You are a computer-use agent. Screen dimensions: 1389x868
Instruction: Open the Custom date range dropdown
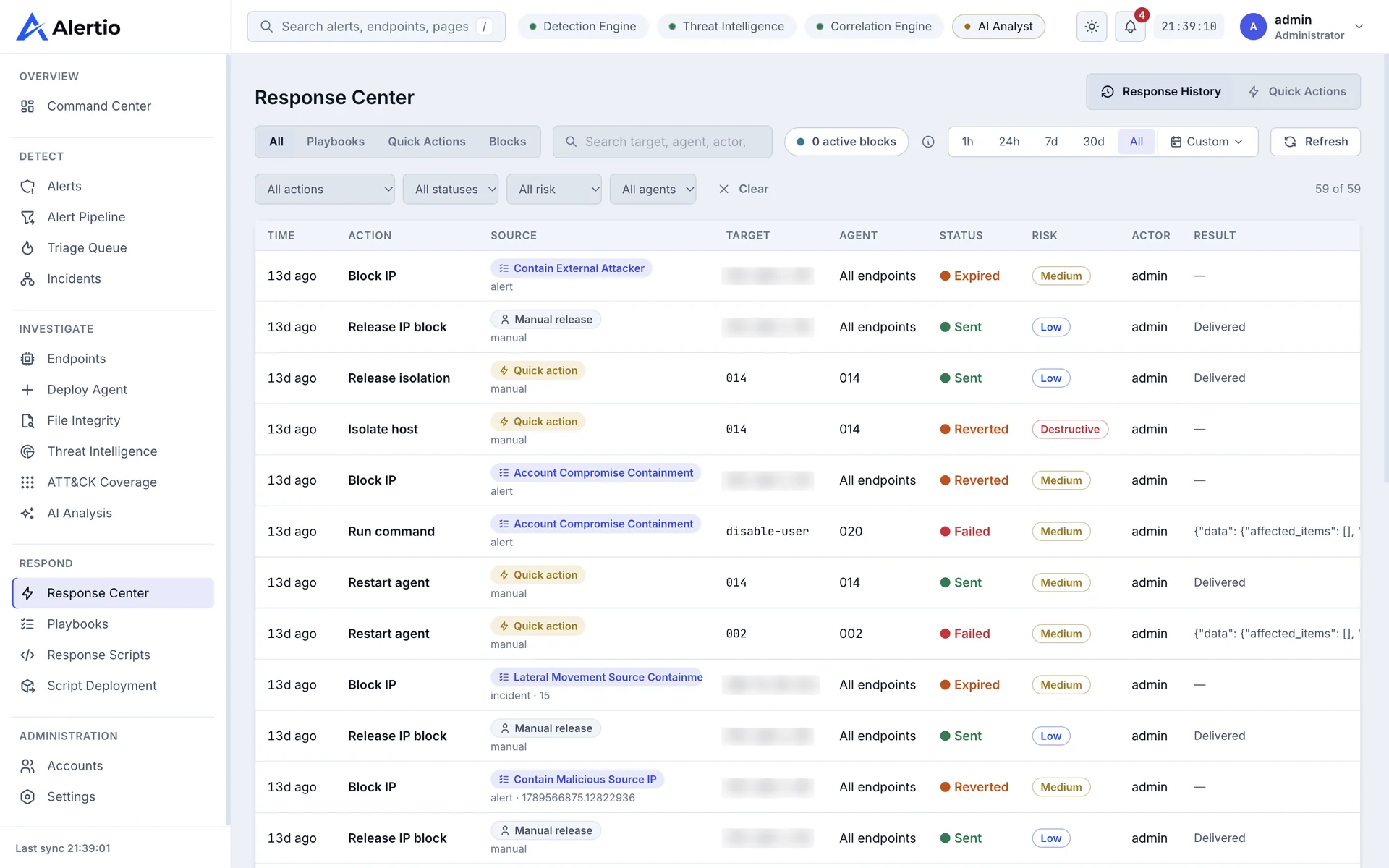point(1207,142)
